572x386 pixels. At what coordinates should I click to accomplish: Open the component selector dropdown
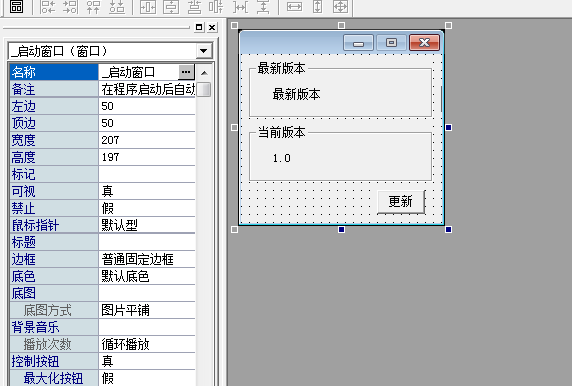[204, 51]
